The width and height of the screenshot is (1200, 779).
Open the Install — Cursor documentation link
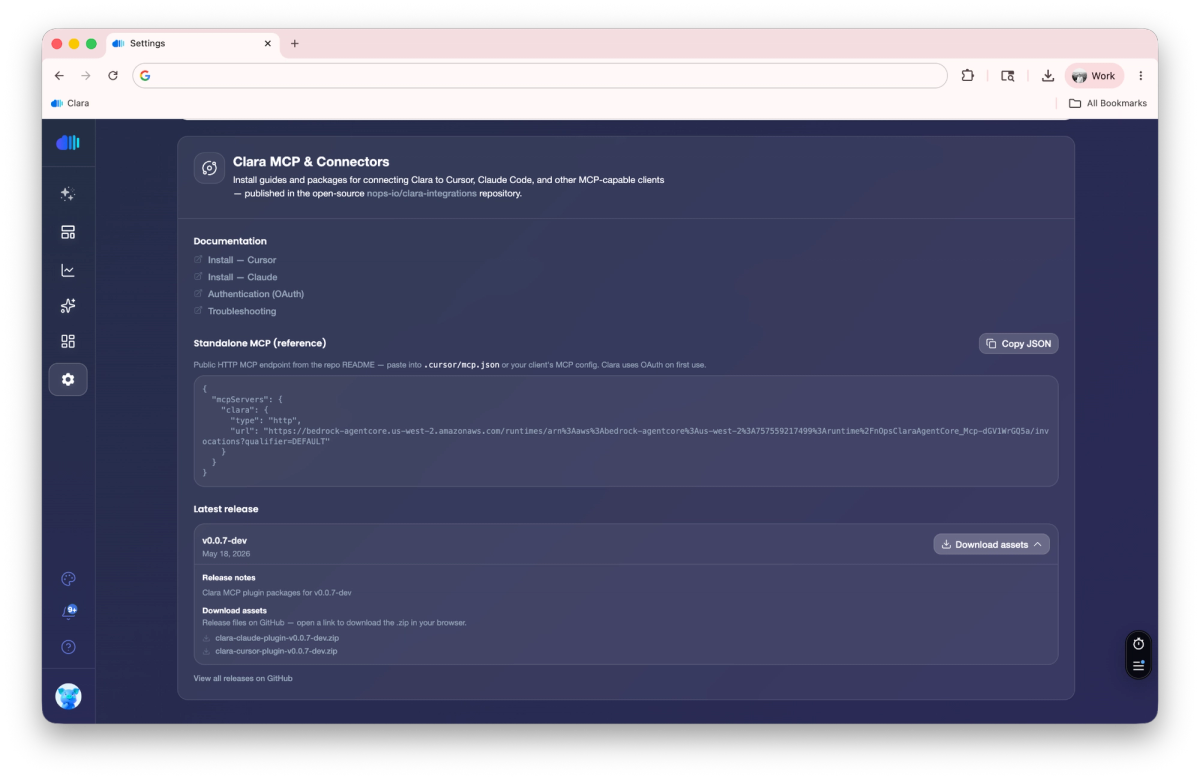pyautogui.click(x=242, y=260)
